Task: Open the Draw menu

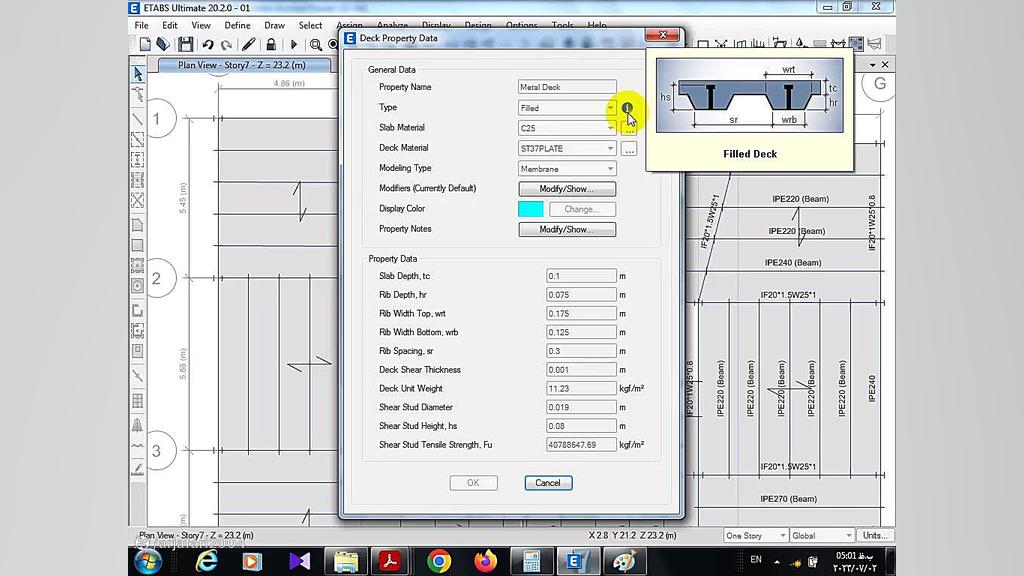Action: (274, 25)
